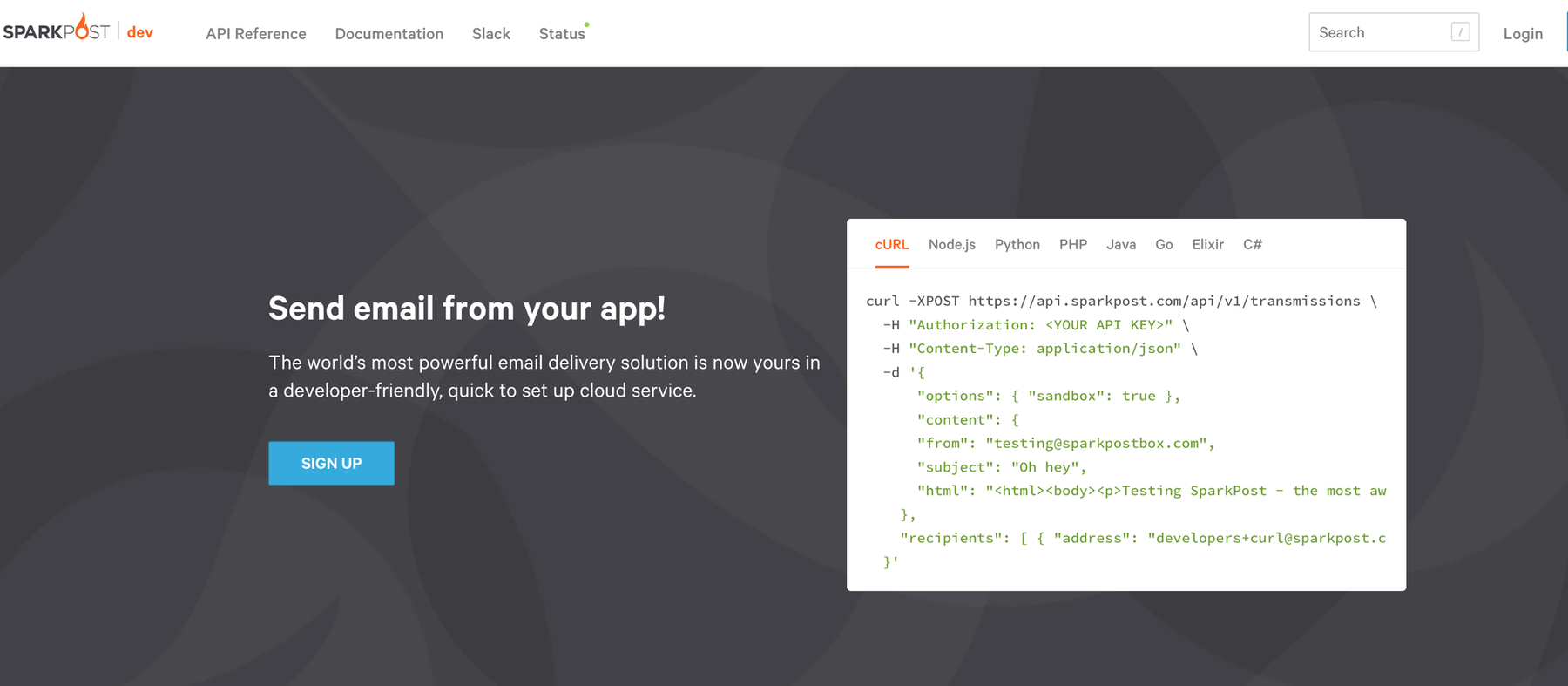1568x686 pixels.
Task: Click the SparkPost flame logo
Action: [x=57, y=28]
